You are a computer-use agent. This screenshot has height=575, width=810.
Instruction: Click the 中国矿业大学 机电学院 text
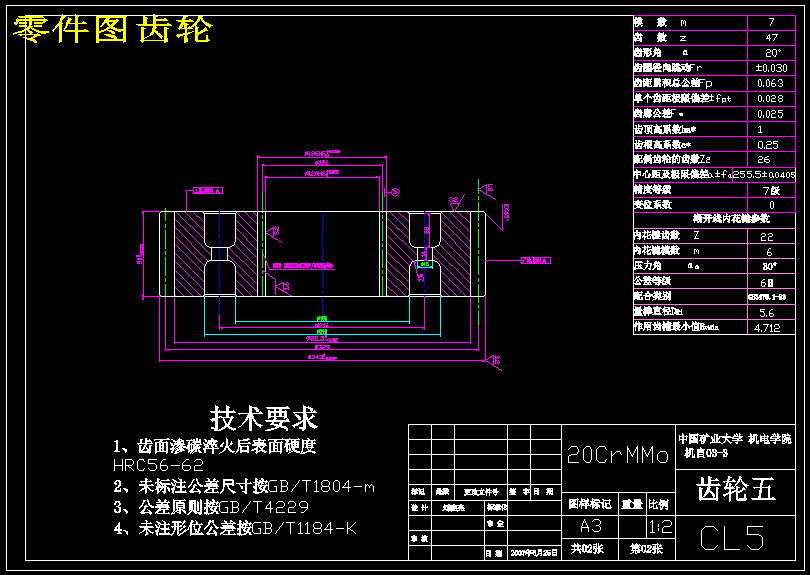735,439
